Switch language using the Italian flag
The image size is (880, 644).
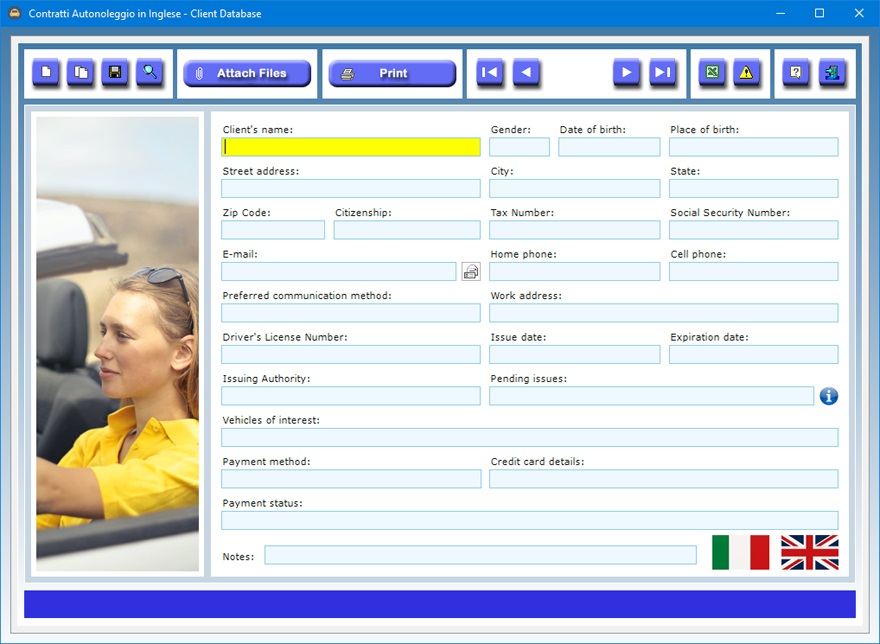[x=740, y=552]
